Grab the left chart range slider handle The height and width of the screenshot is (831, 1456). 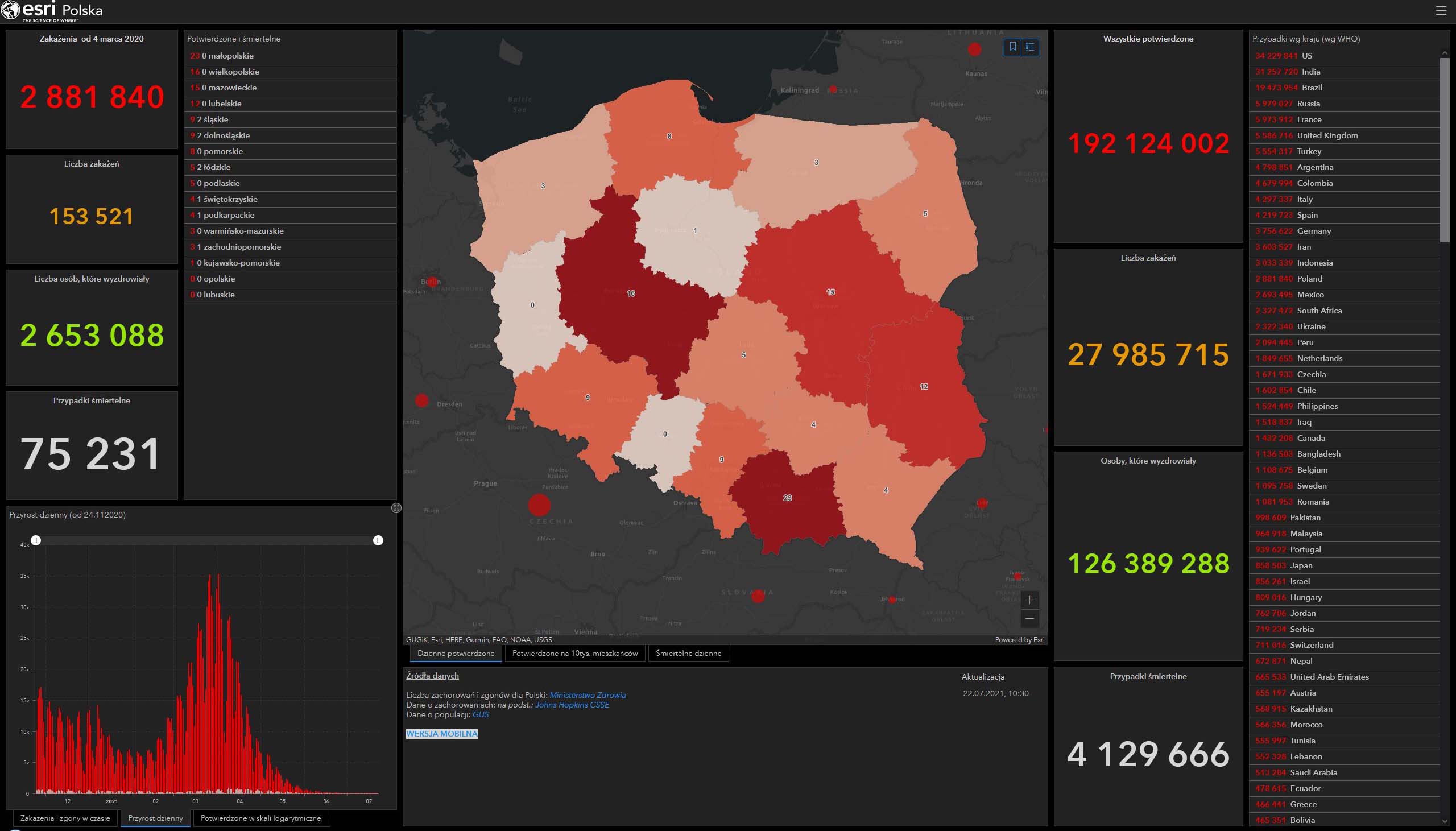[x=36, y=540]
